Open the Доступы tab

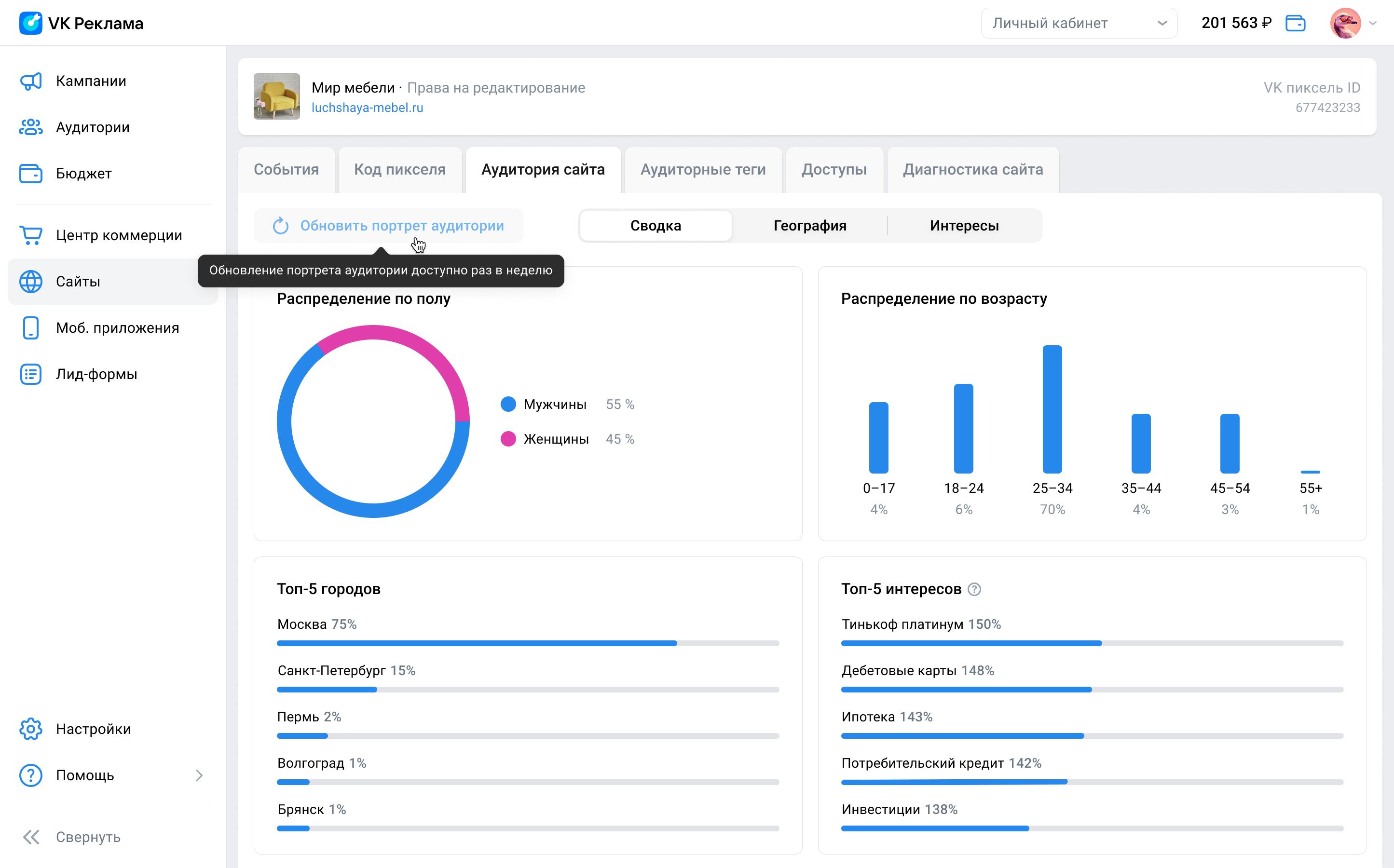click(834, 169)
